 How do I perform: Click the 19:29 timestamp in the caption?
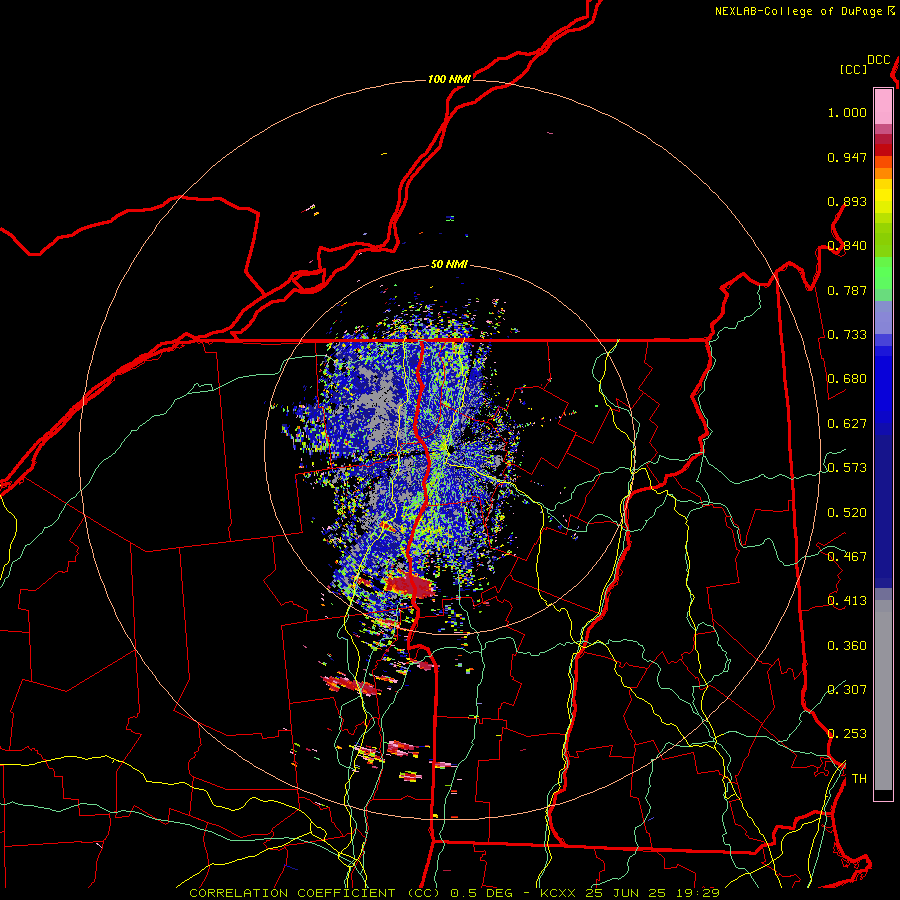click(697, 893)
